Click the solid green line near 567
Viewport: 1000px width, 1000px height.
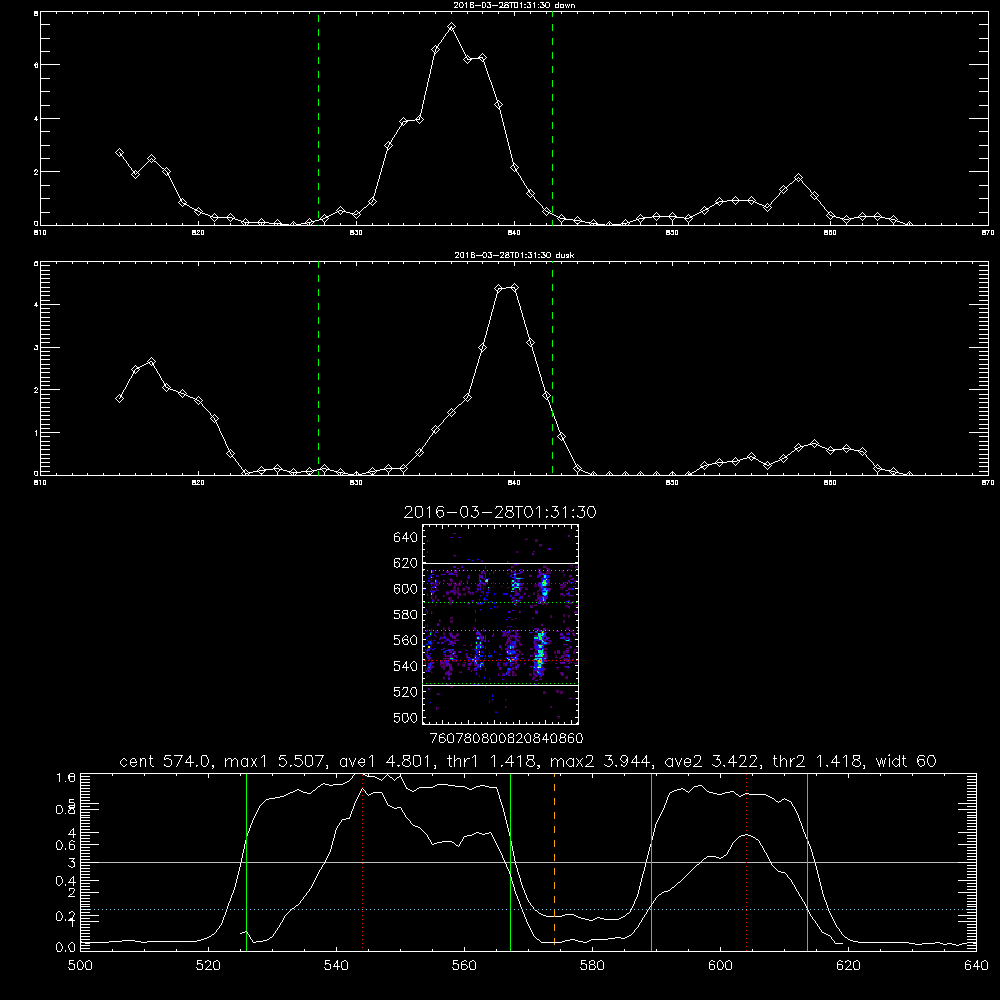tap(510, 861)
